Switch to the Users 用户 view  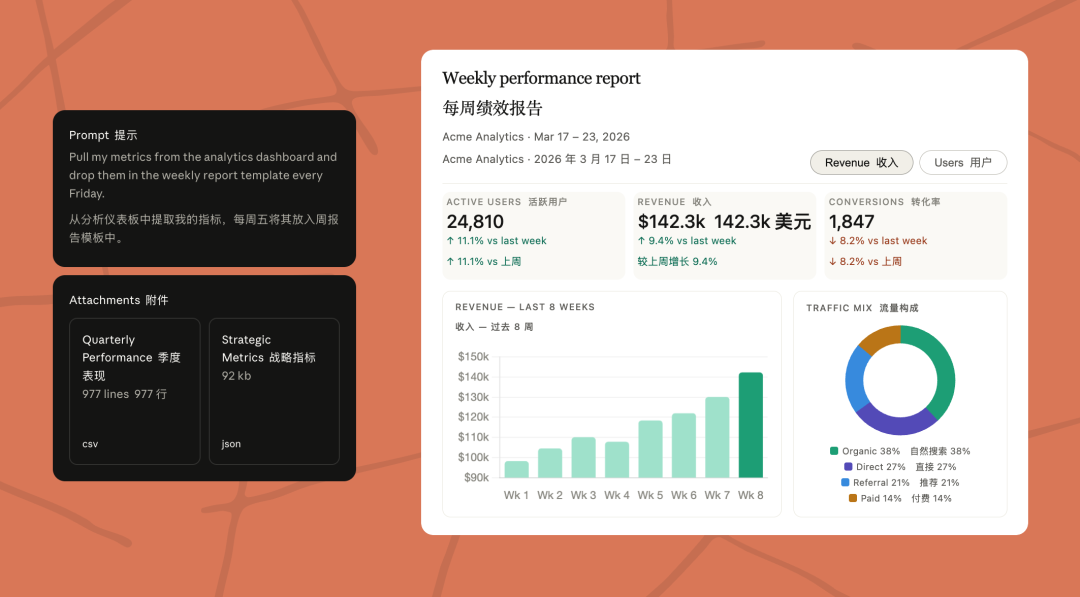(x=962, y=163)
